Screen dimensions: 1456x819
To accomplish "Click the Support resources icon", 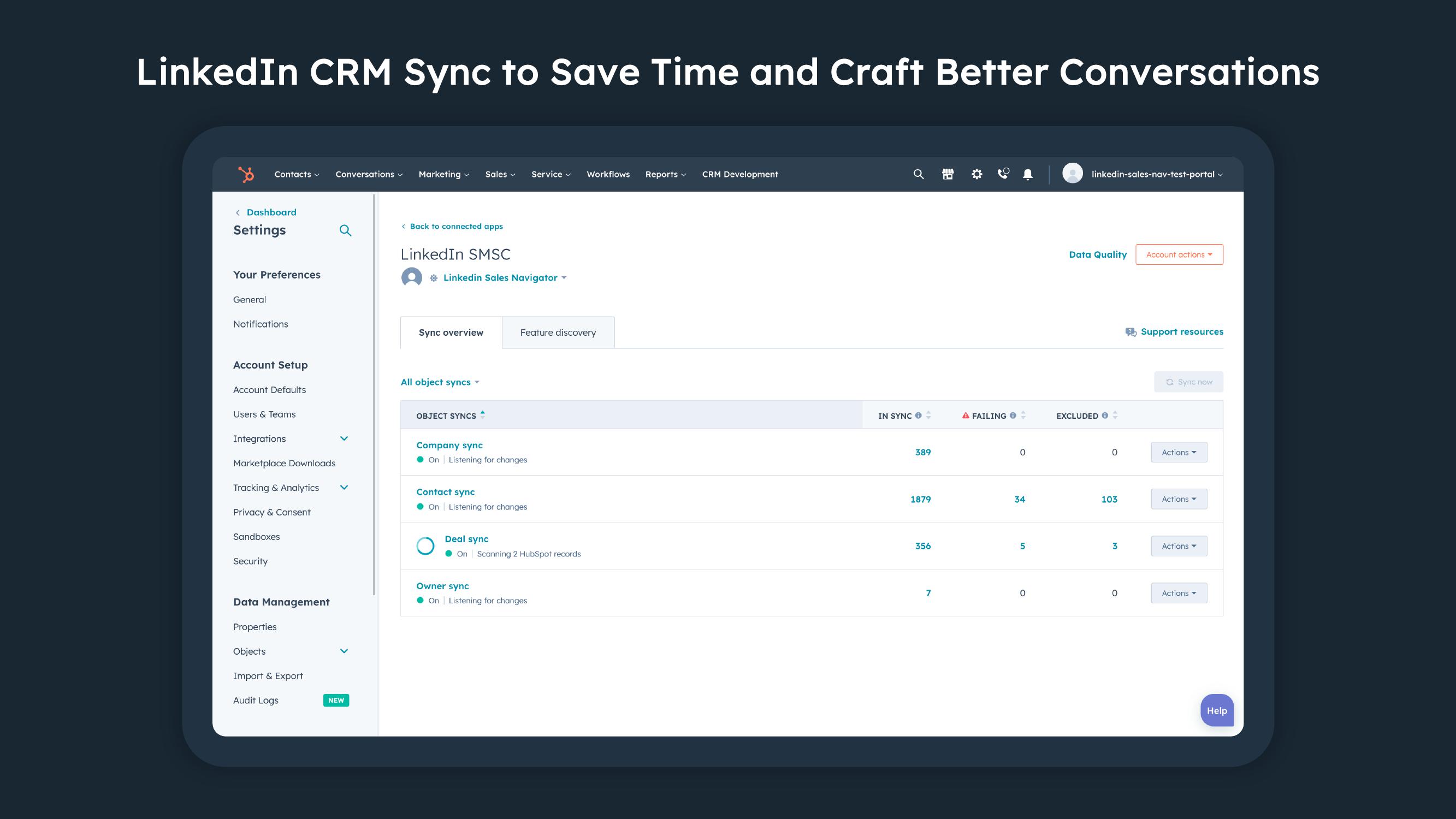I will point(1131,332).
